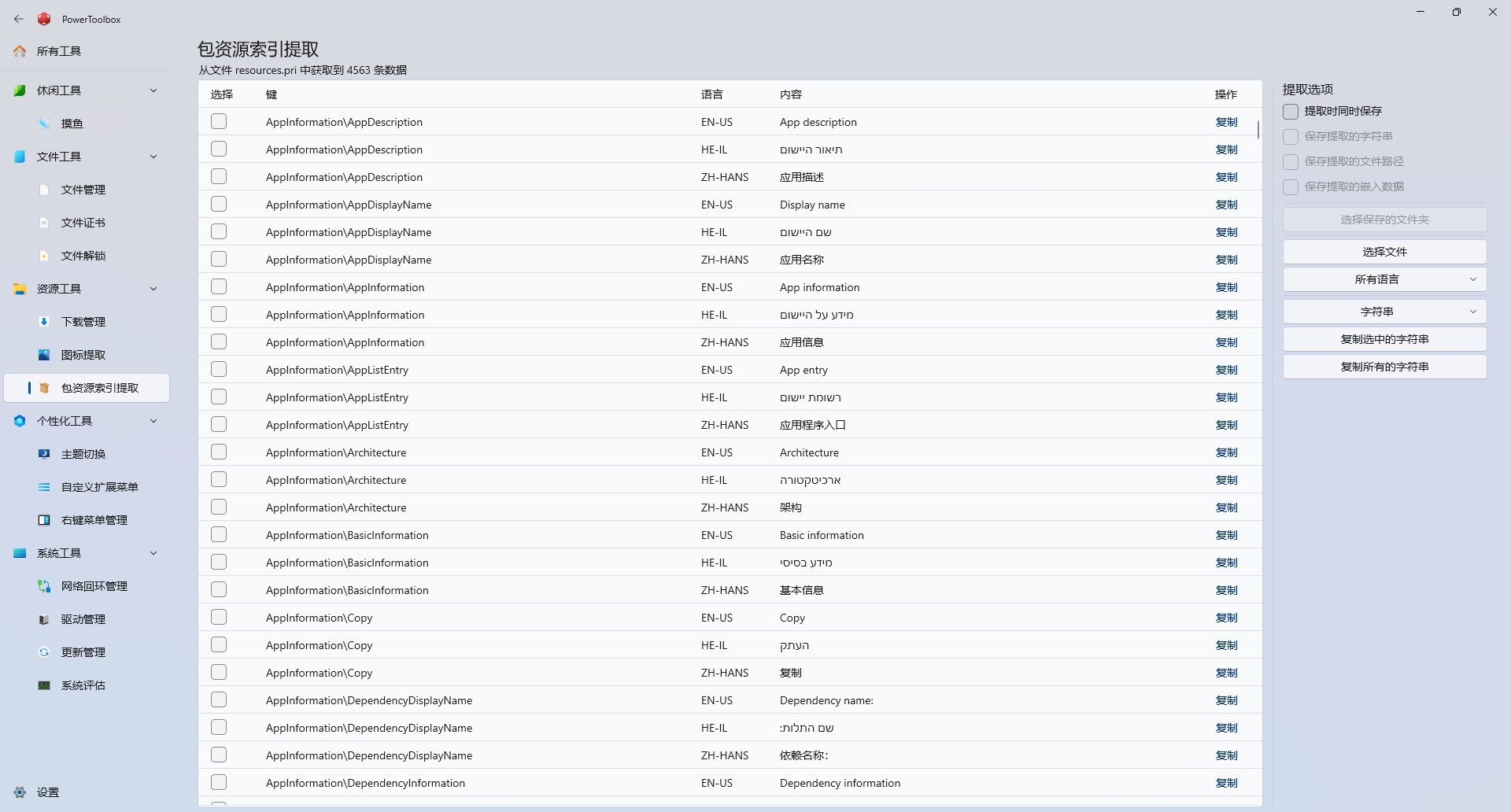The height and width of the screenshot is (812, 1511).
Task: Open 下载管理 download icon
Action: (45, 322)
